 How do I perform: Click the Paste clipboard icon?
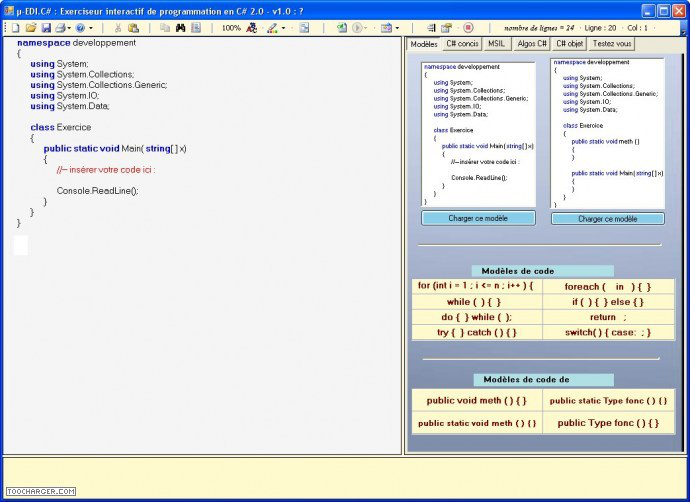(134, 28)
